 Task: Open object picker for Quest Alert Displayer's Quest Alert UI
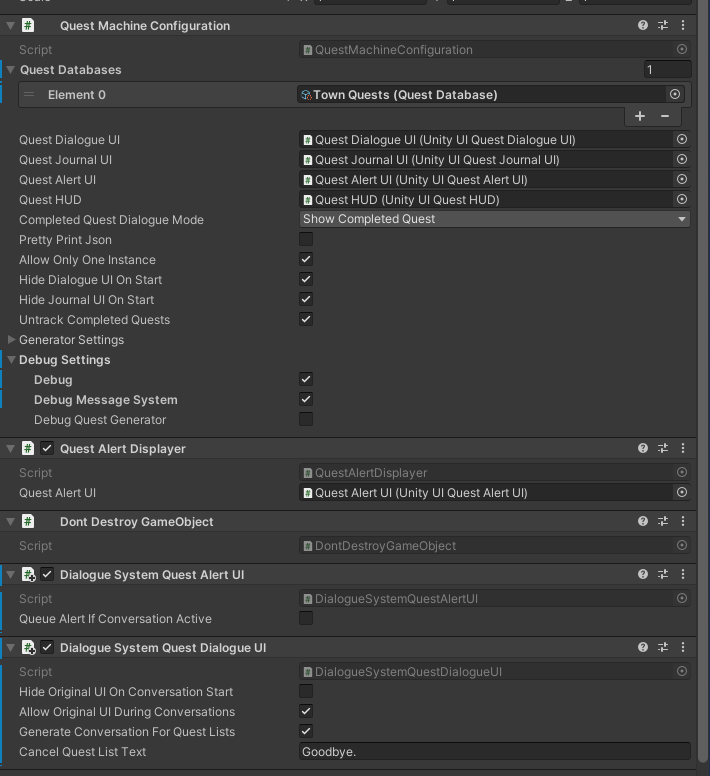(x=682, y=492)
